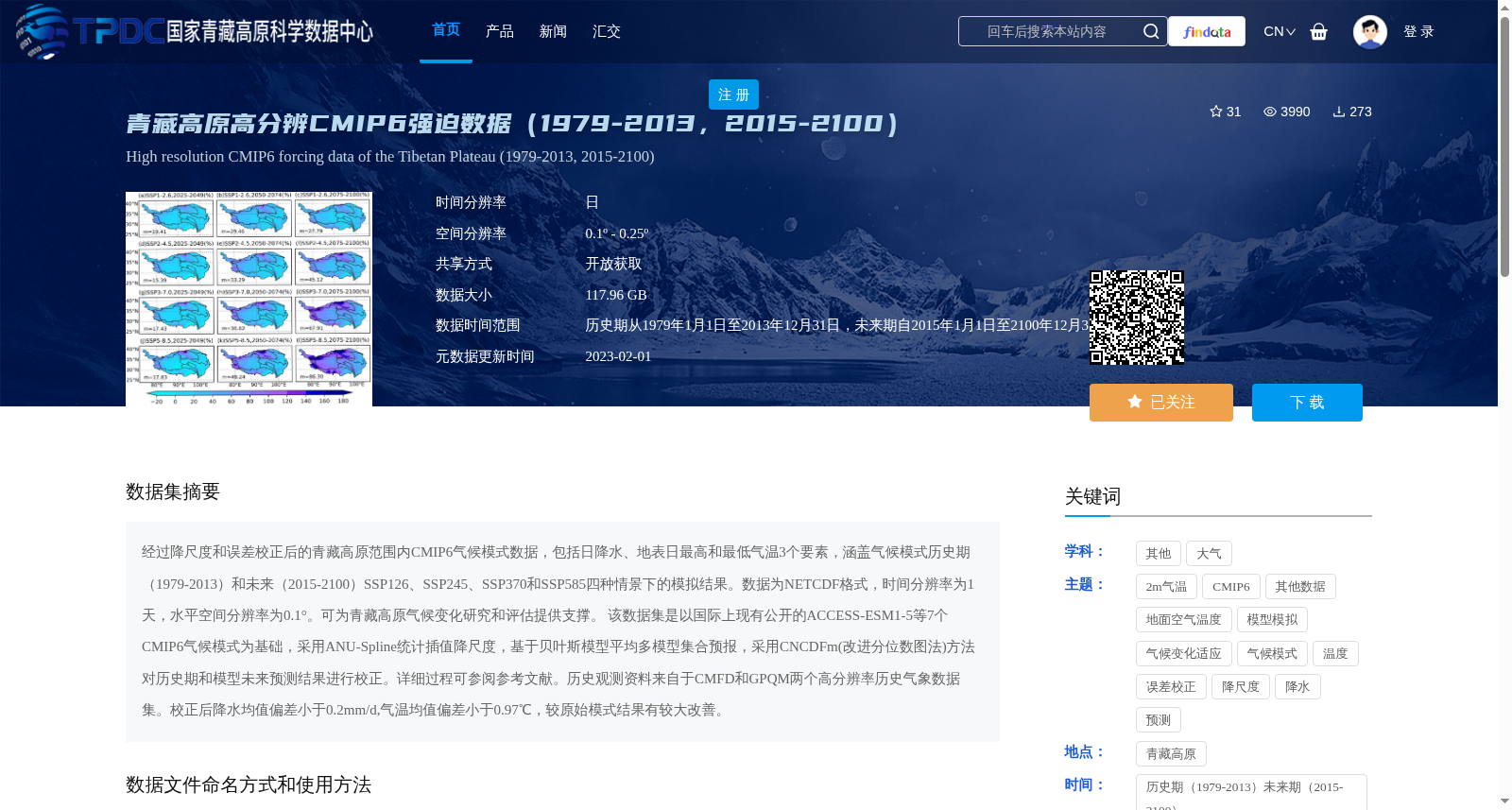The height and width of the screenshot is (810, 1512).
Task: Focus the site search input field
Action: point(1047,31)
